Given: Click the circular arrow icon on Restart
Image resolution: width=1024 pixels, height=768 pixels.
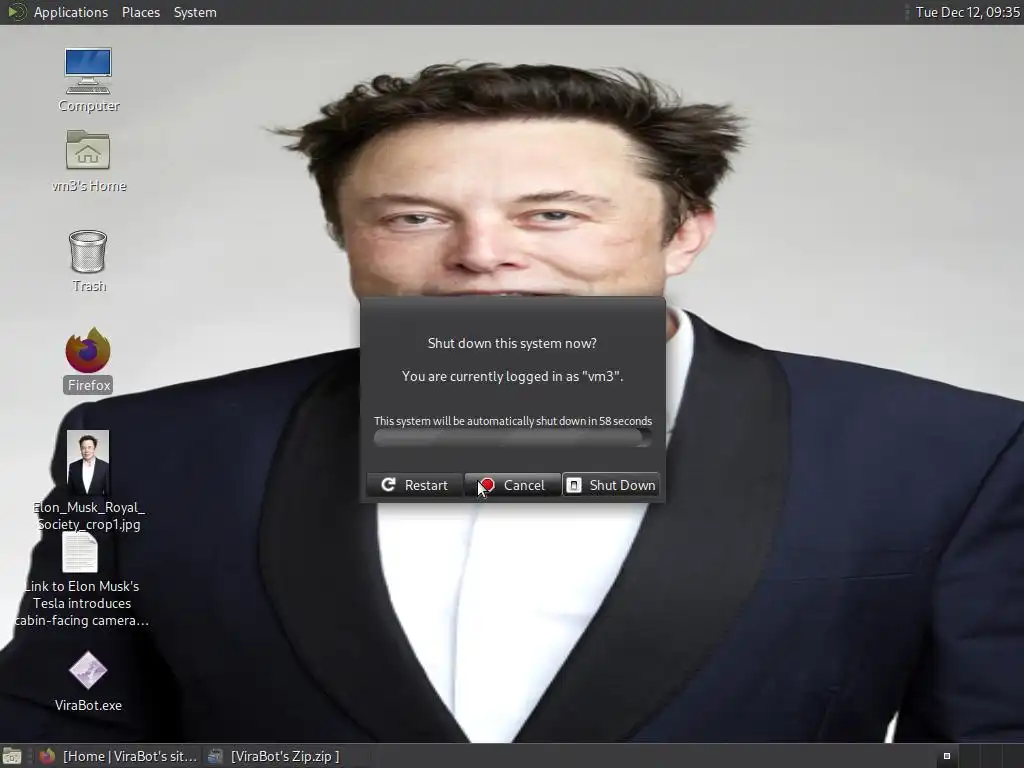Looking at the screenshot, I should point(389,485).
